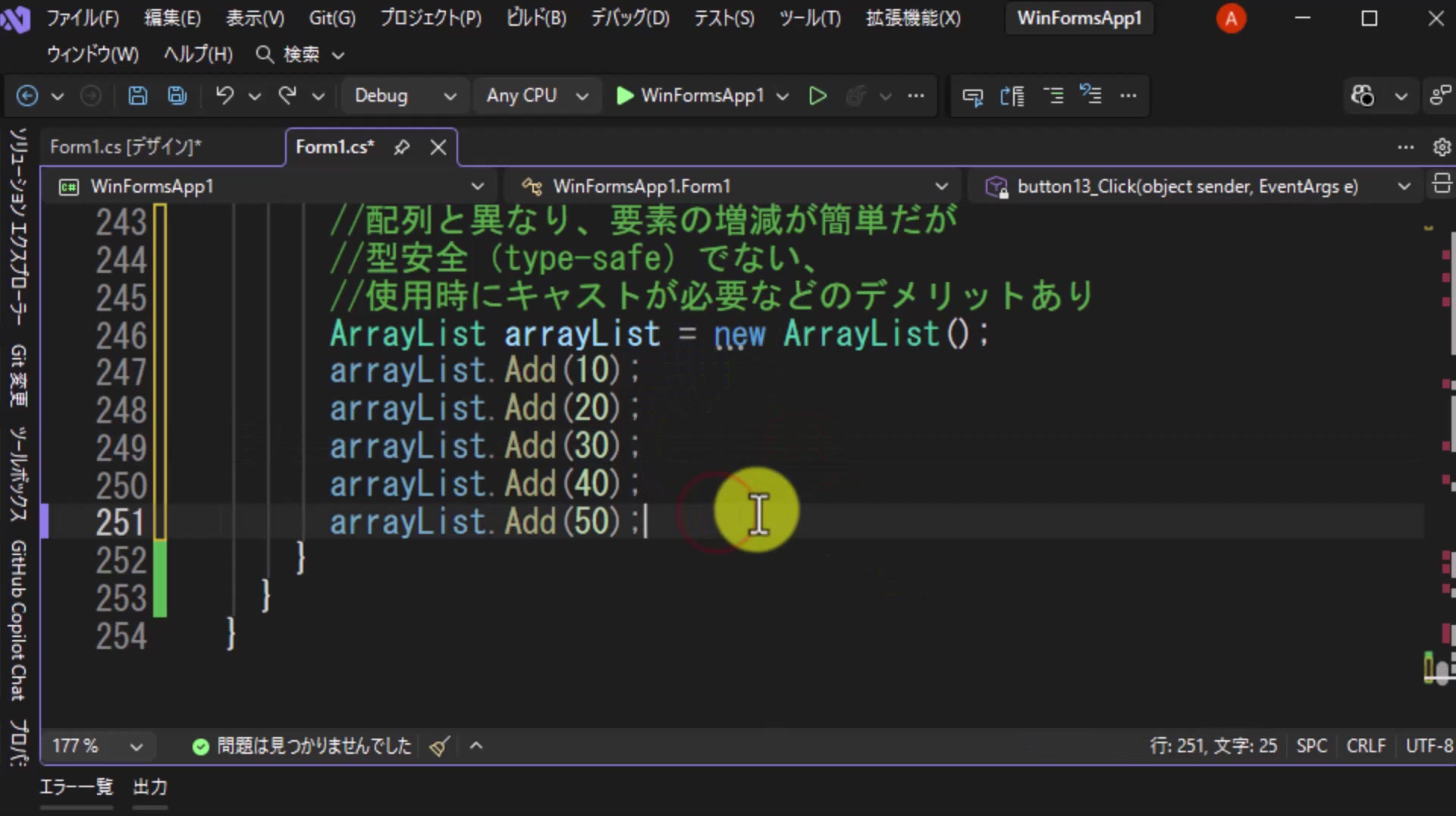Open the GitHub Copilot icon in the toolbar
The height and width of the screenshot is (816, 1456).
coord(1363,96)
